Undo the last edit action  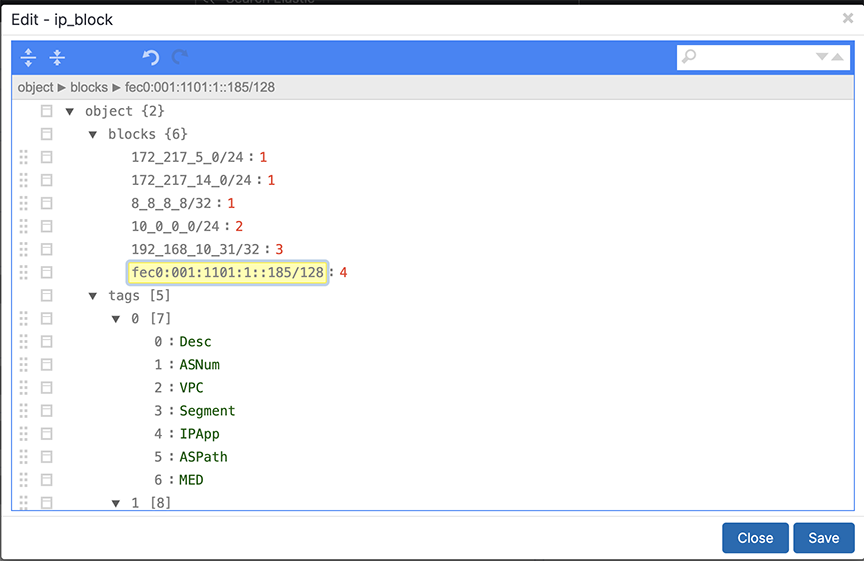150,57
